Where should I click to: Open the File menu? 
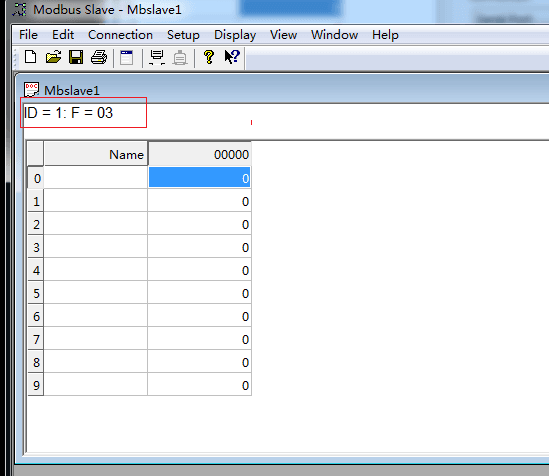(28, 35)
